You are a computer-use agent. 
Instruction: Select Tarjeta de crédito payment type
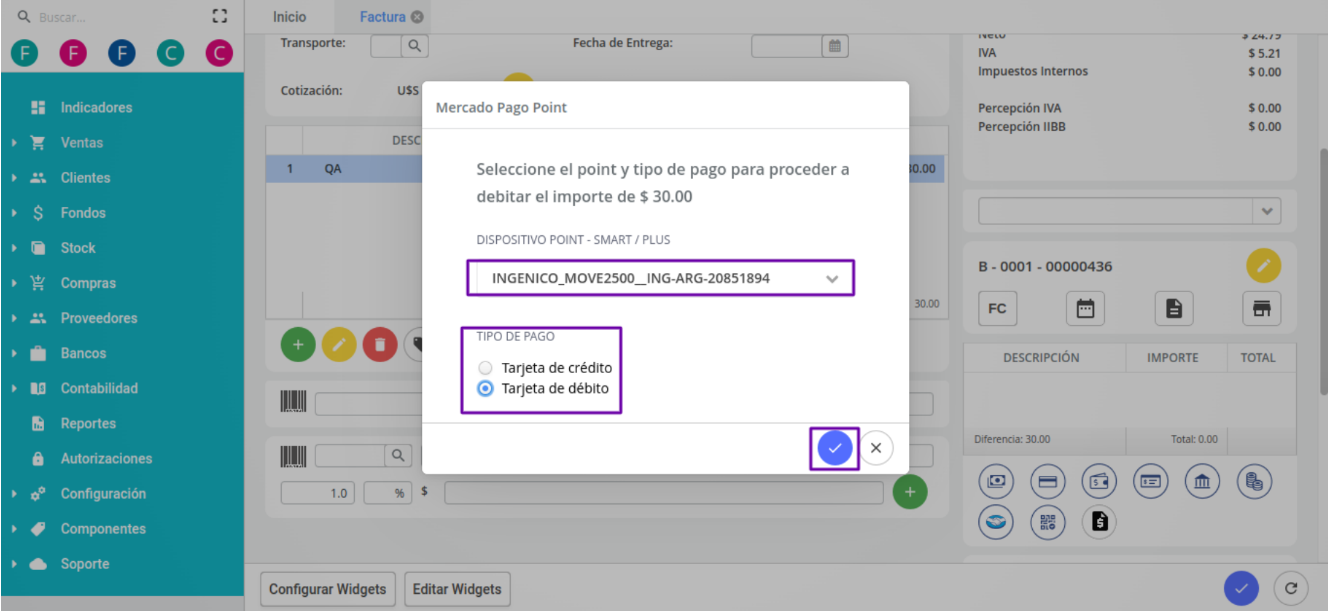(486, 368)
